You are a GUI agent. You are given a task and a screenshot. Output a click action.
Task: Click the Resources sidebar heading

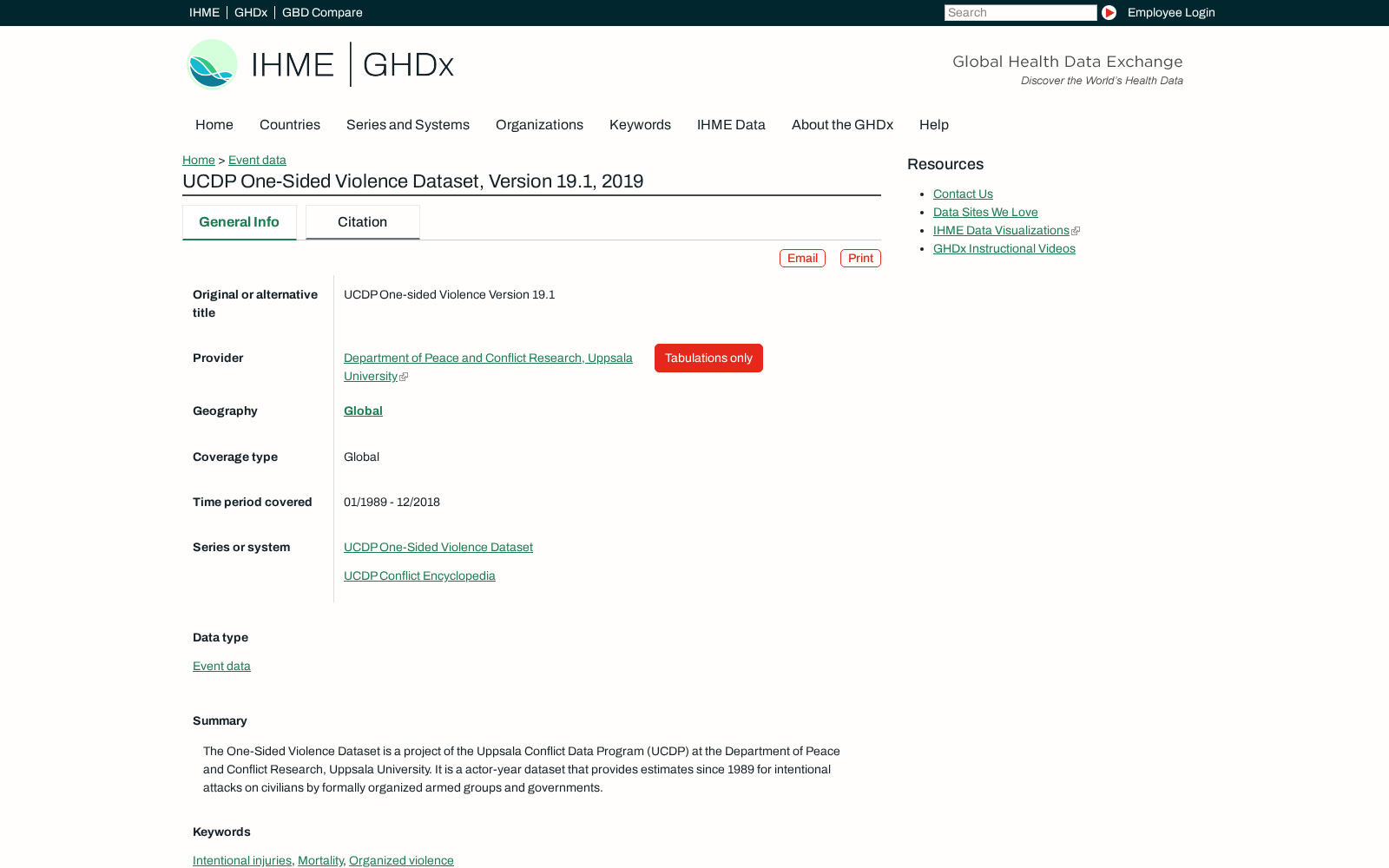coord(945,164)
